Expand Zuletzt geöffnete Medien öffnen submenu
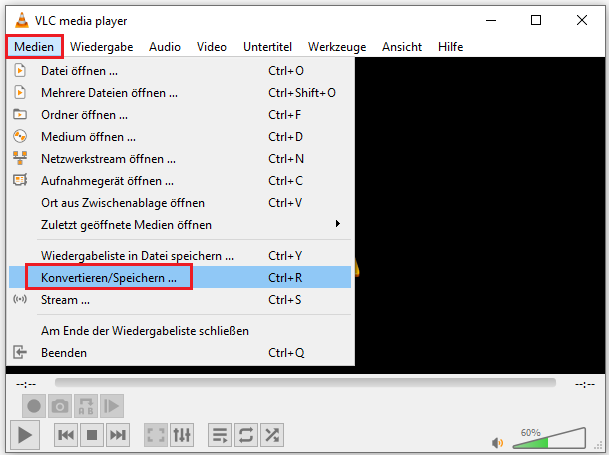This screenshot has width=609, height=455. (x=180, y=225)
